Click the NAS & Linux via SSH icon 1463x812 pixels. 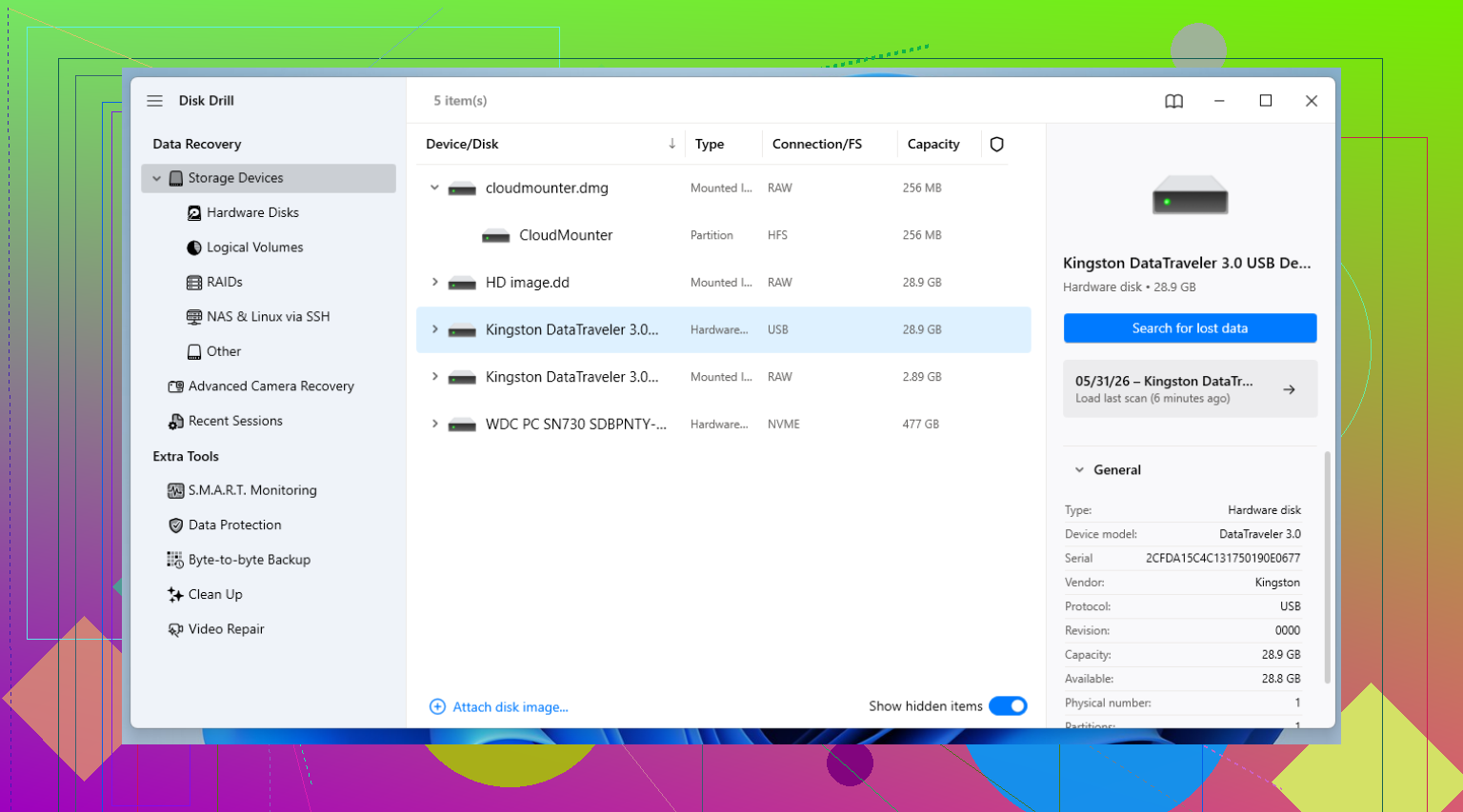(194, 317)
